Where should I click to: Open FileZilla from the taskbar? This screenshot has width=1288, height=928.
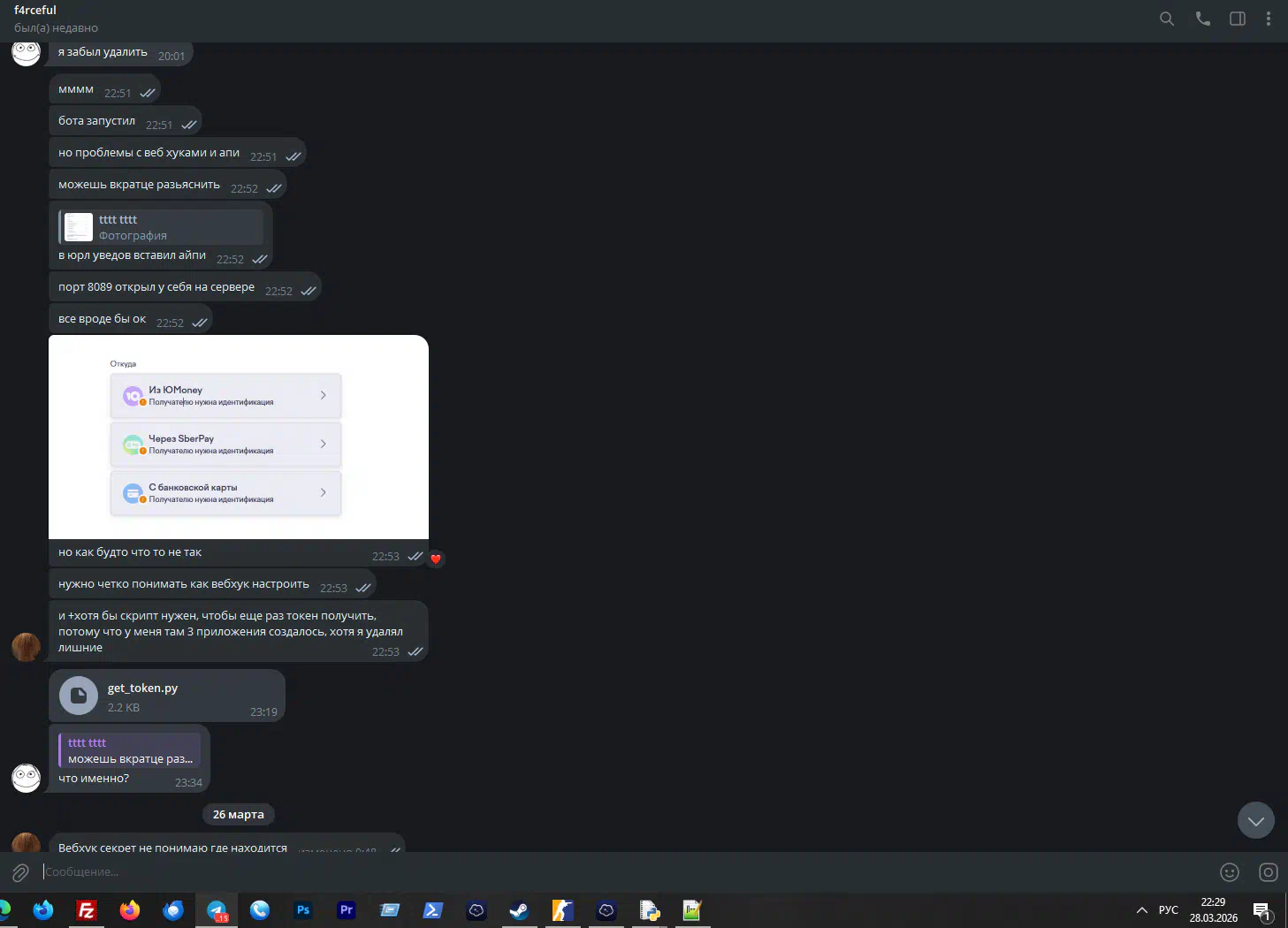tap(87, 910)
